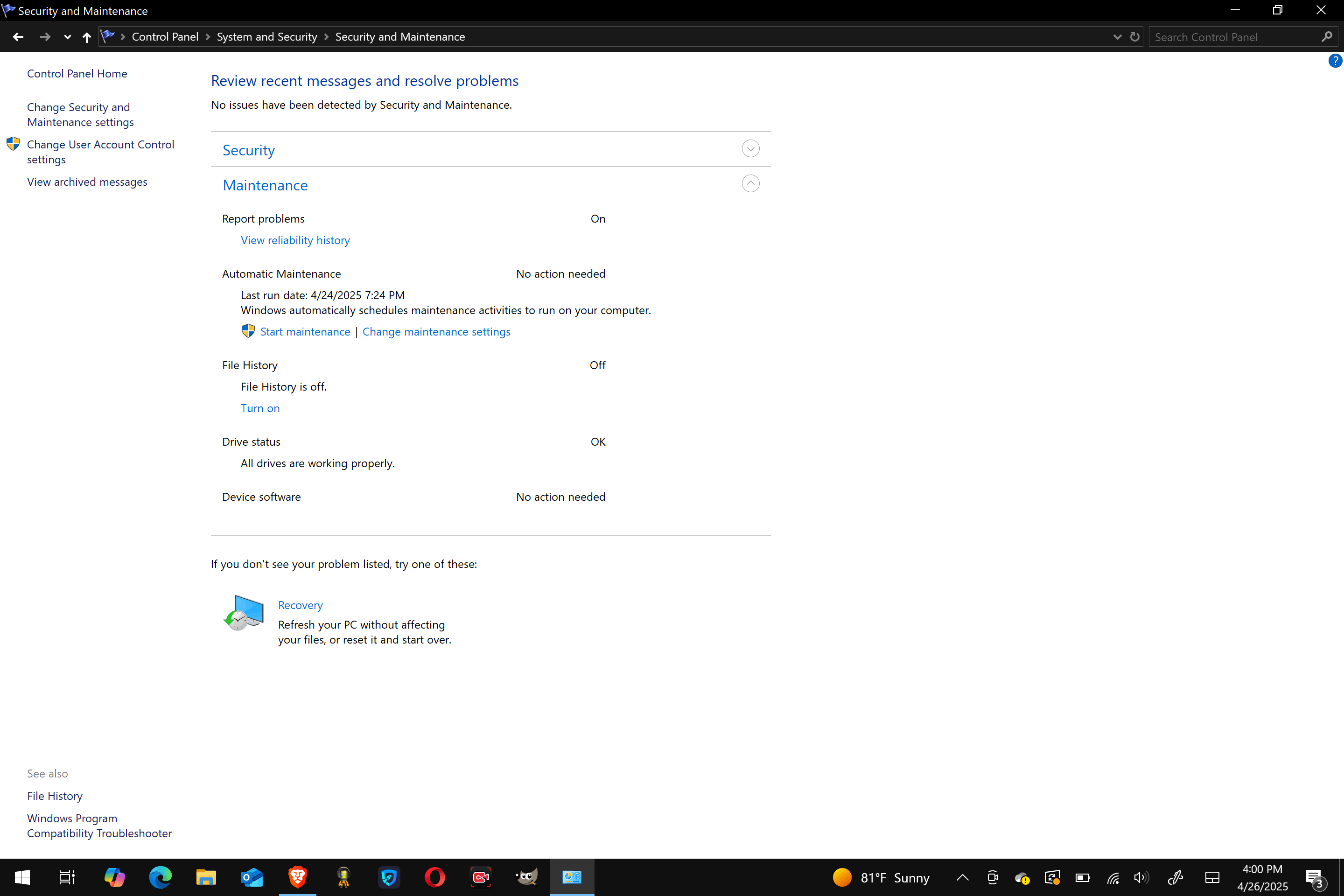This screenshot has height=896, width=1344.
Task: Click the forward navigation arrow
Action: click(45, 37)
